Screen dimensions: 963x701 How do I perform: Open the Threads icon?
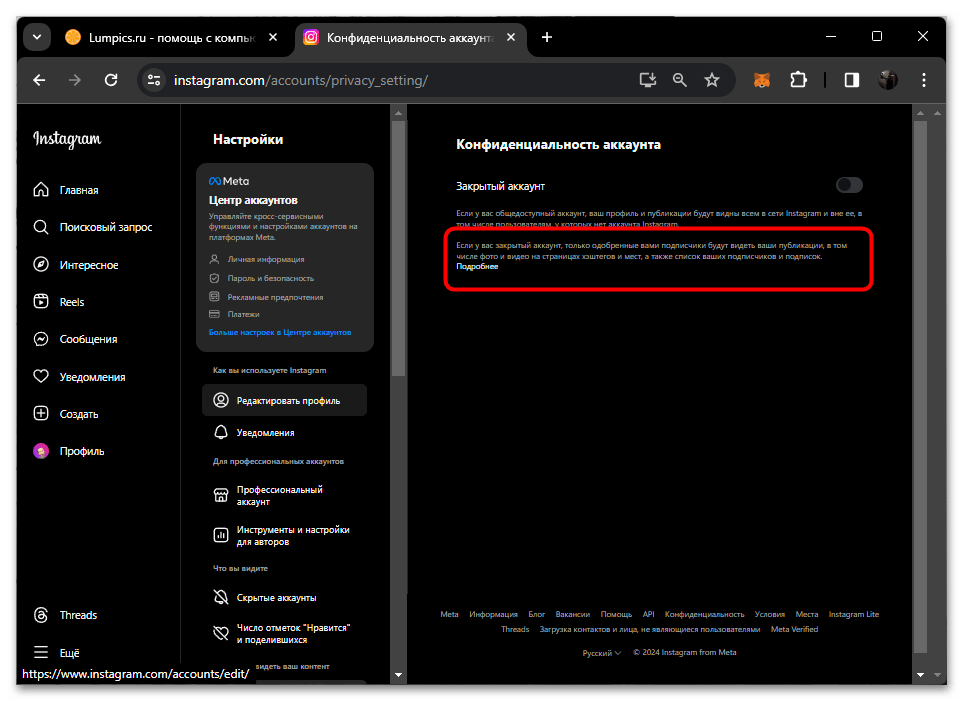coord(41,615)
